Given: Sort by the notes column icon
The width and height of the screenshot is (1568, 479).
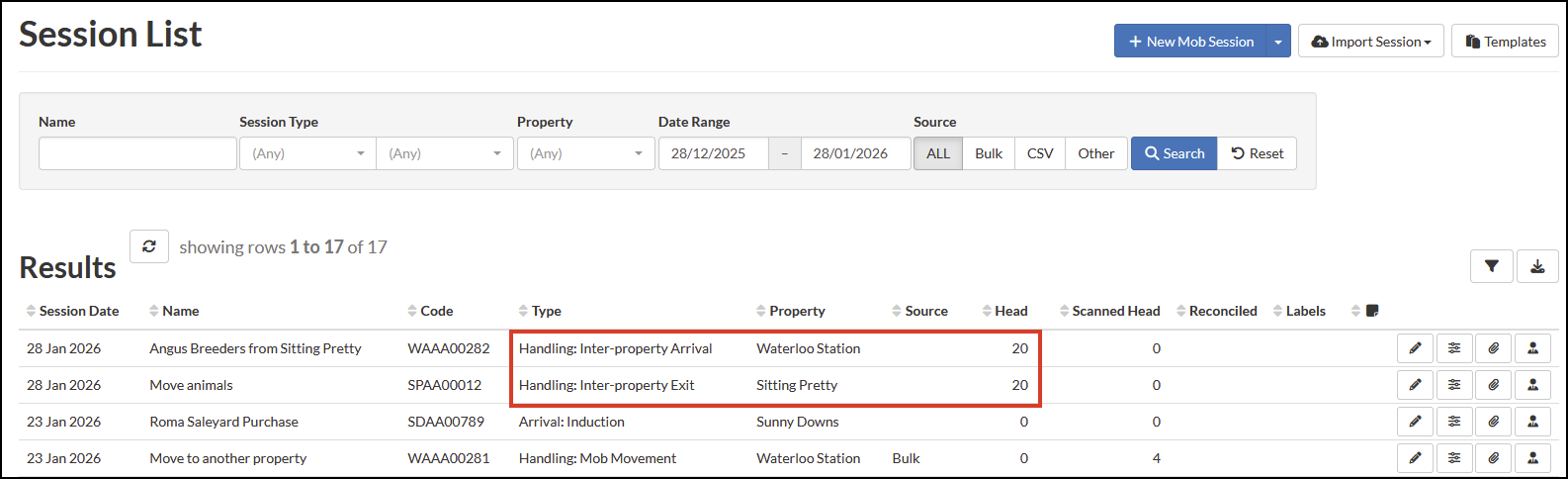Looking at the screenshot, I should click(x=1371, y=311).
